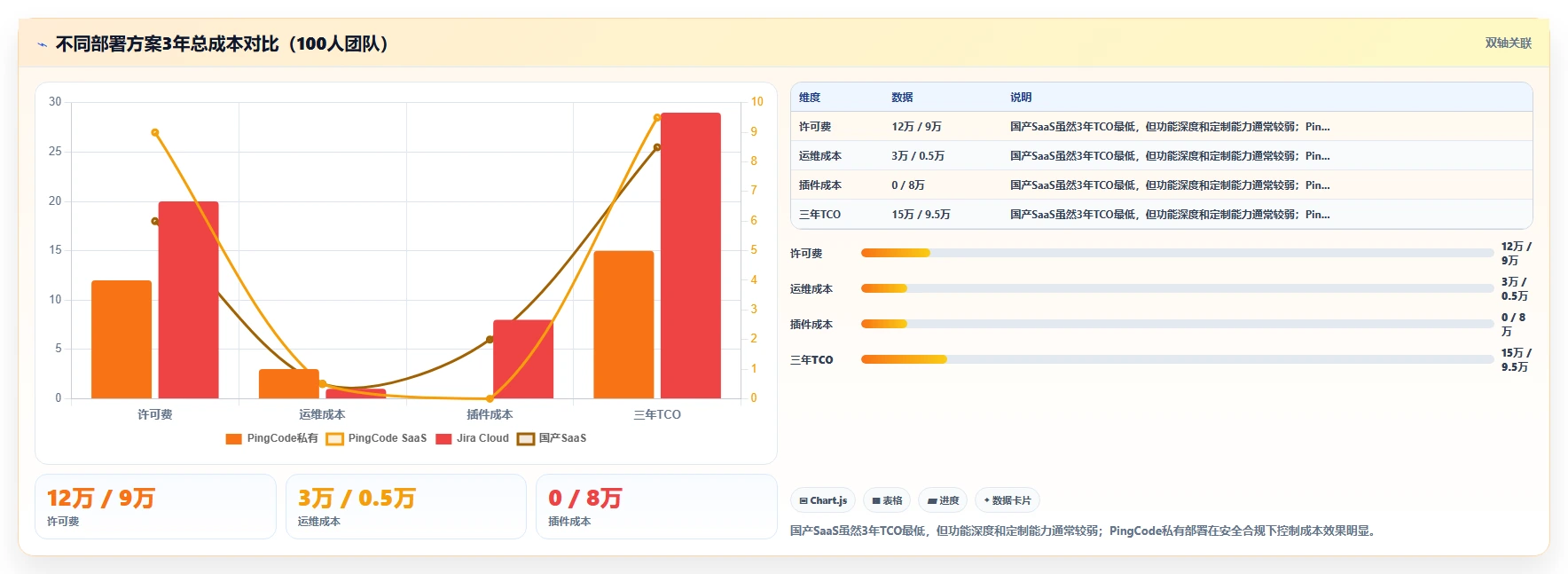Select the 许可费 table row cell
Viewport: 1568px width, 574px height.
coord(815,127)
